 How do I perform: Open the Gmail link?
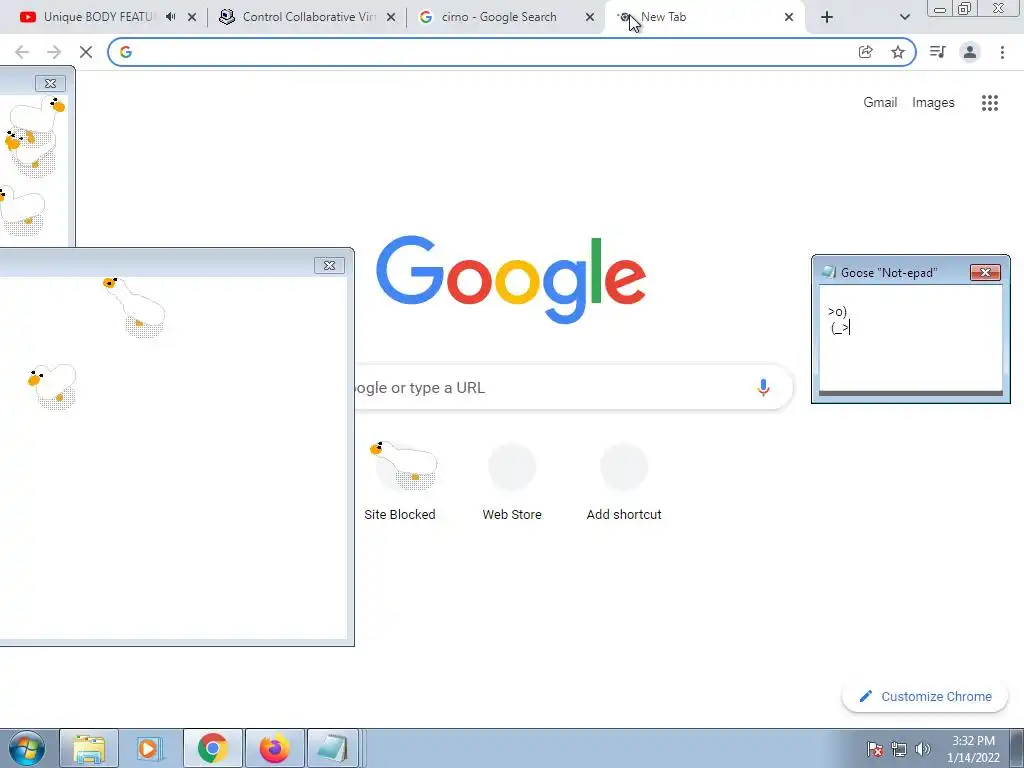880,103
